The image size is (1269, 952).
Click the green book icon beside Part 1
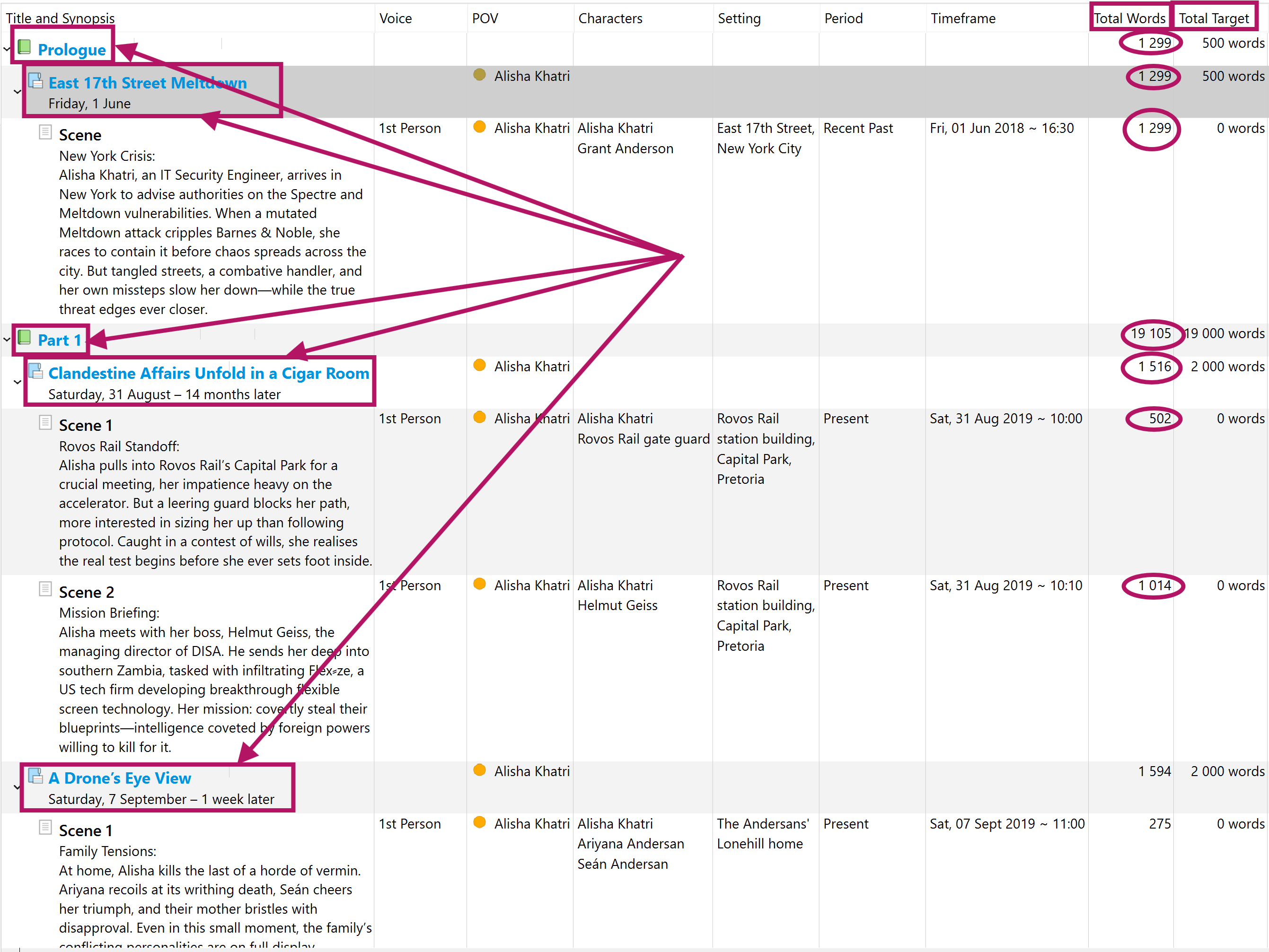pos(24,338)
